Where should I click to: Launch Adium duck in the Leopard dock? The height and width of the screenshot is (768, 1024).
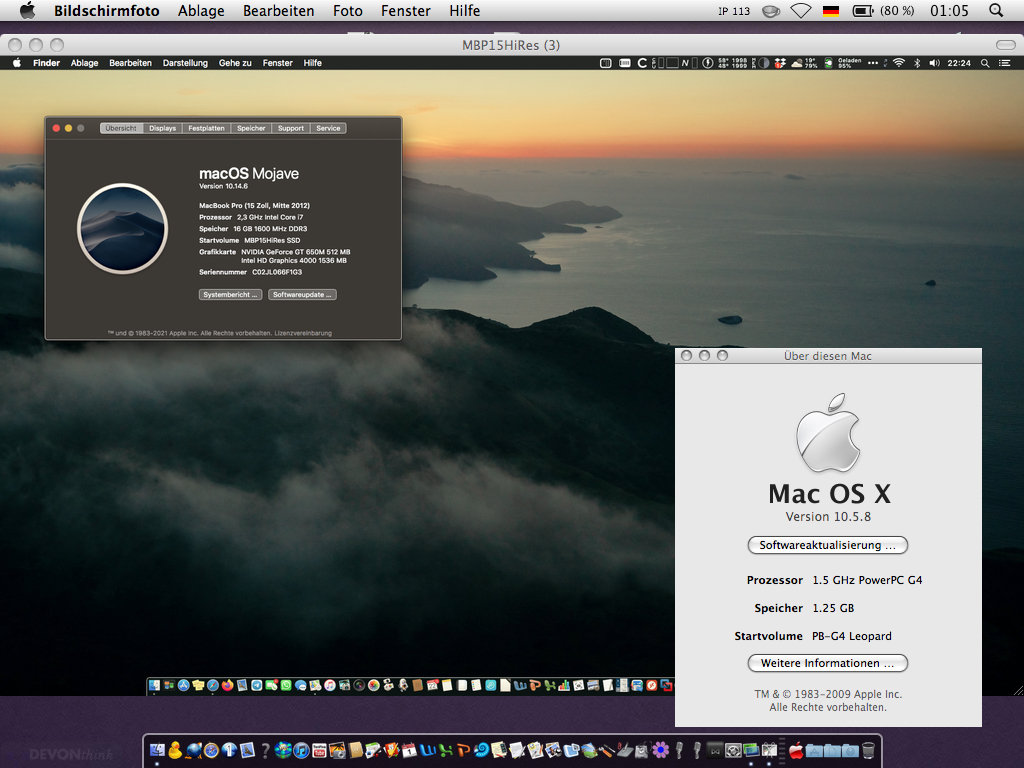pyautogui.click(x=175, y=750)
